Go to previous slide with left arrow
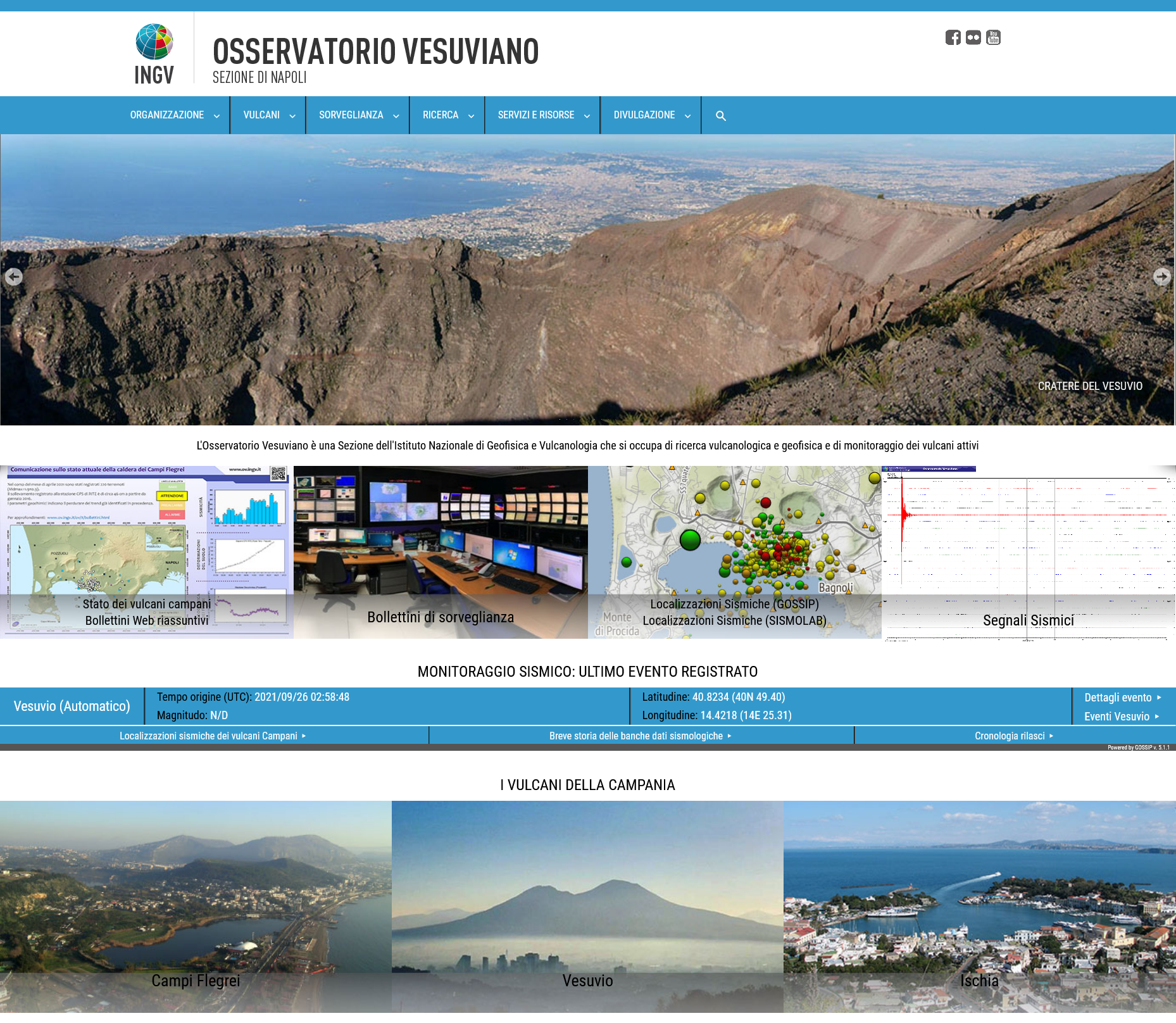The height and width of the screenshot is (1023, 1176). [13, 277]
